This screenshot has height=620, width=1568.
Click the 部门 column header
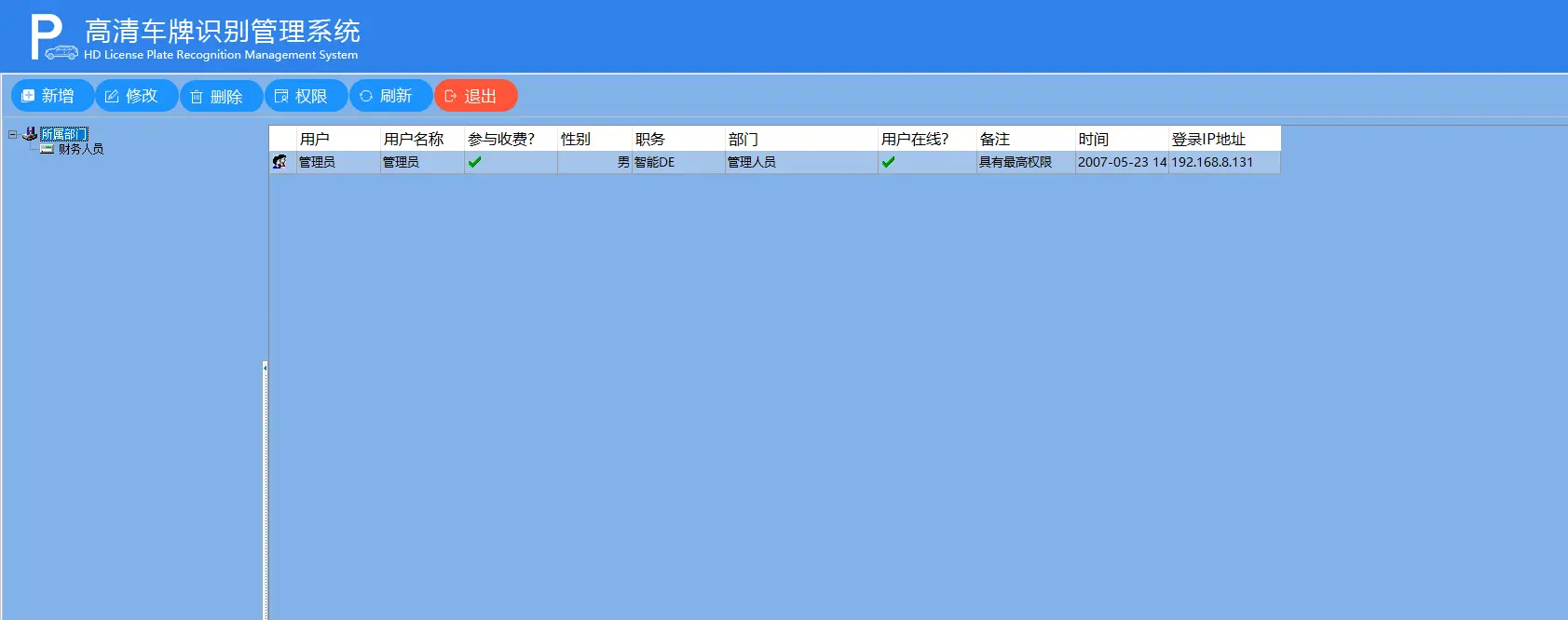pos(802,139)
